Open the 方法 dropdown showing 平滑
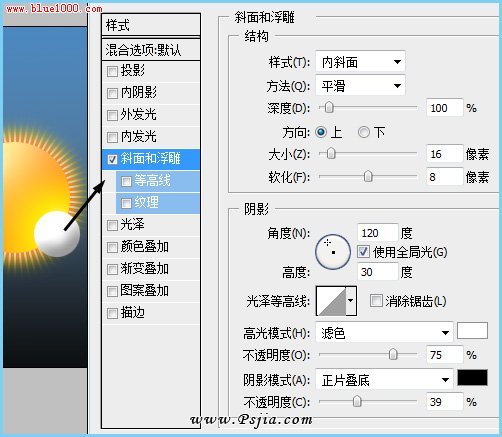The width and height of the screenshot is (502, 437). tap(360, 86)
